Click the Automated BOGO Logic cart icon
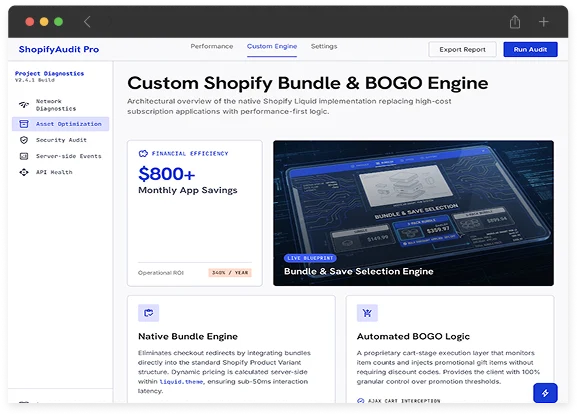Viewport: 579px width, 416px height. (x=367, y=313)
